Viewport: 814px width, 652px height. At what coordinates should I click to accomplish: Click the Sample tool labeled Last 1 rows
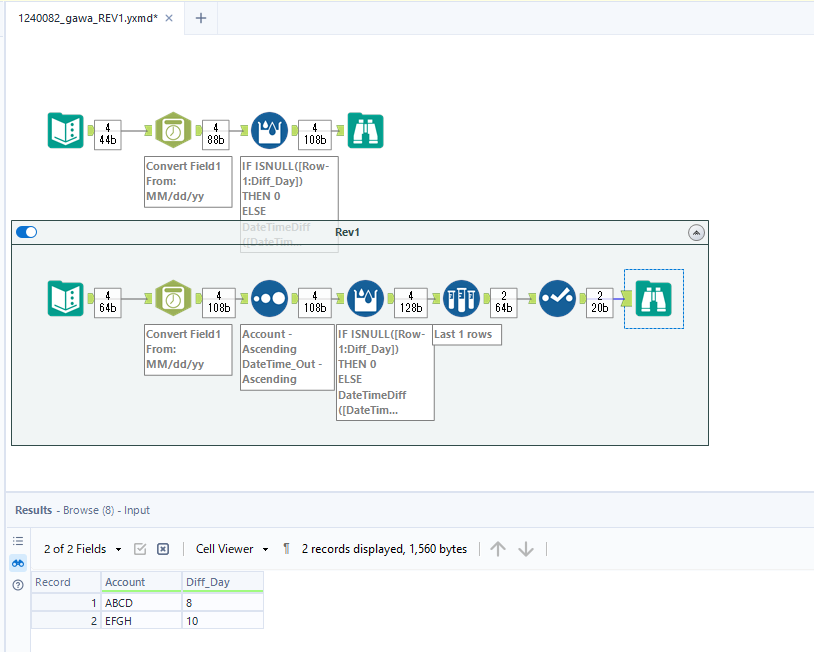click(461, 297)
